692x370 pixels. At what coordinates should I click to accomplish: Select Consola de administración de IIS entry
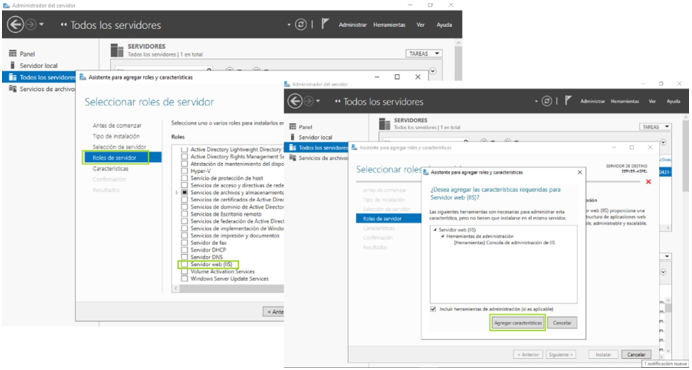(504, 242)
